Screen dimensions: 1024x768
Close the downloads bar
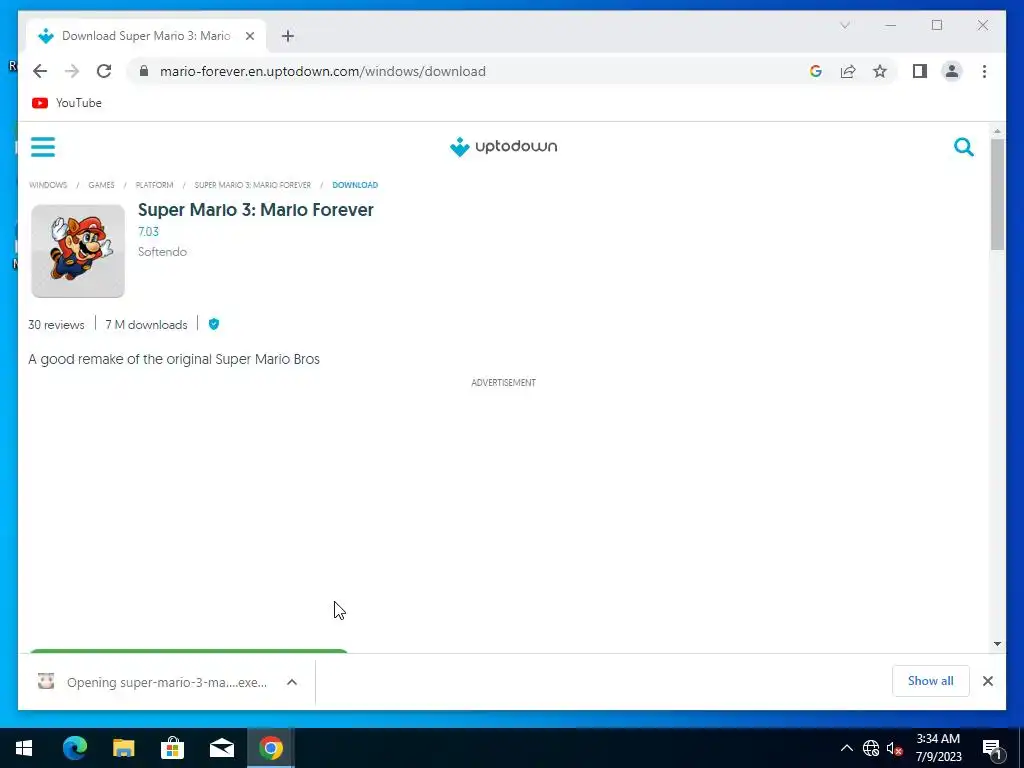[x=987, y=681]
